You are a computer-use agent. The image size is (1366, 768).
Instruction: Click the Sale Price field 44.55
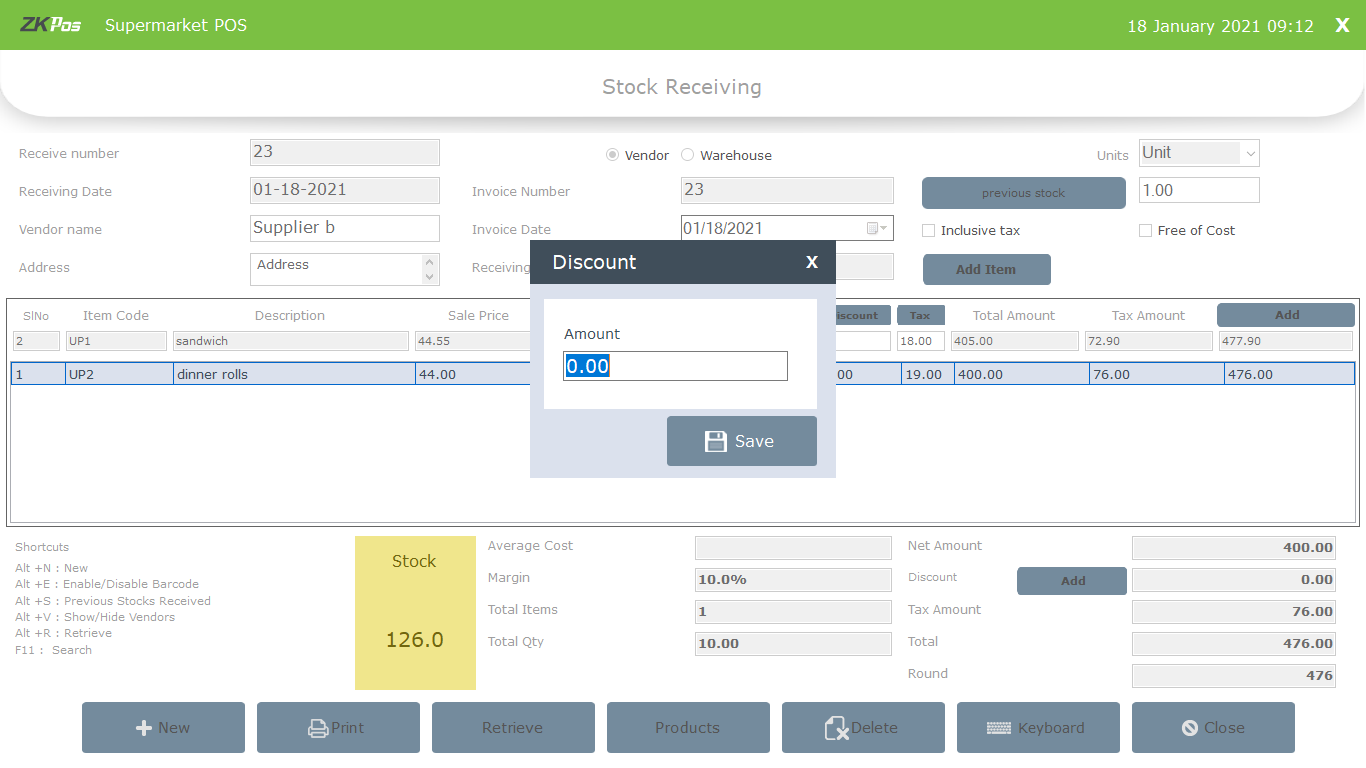[x=473, y=341]
